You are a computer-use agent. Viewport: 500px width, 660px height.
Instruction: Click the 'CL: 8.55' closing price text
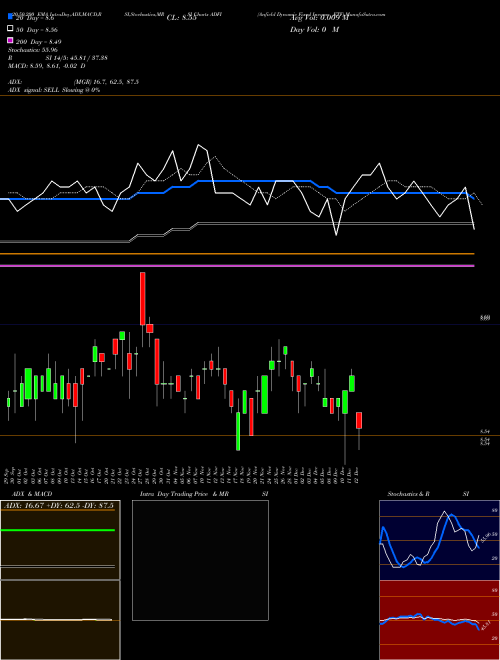coord(182,18)
